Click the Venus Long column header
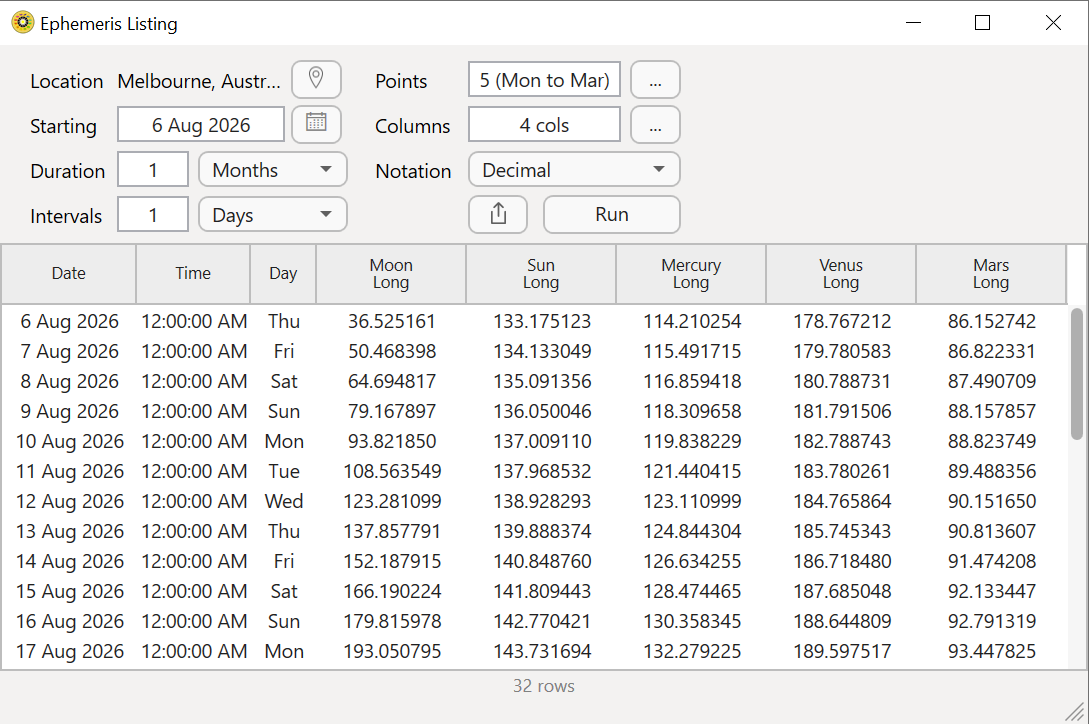This screenshot has height=724, width=1089. coord(841,274)
